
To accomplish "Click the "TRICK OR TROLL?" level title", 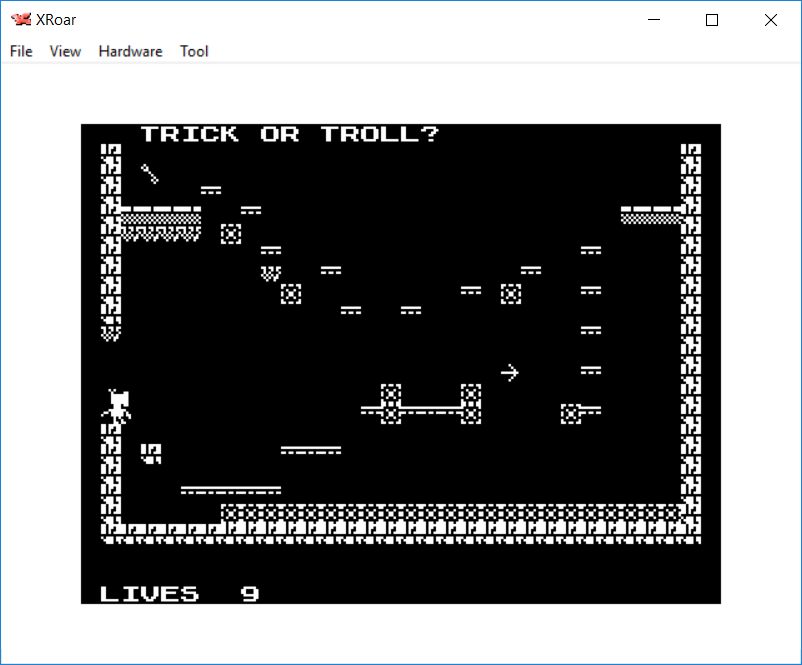I will (289, 134).
